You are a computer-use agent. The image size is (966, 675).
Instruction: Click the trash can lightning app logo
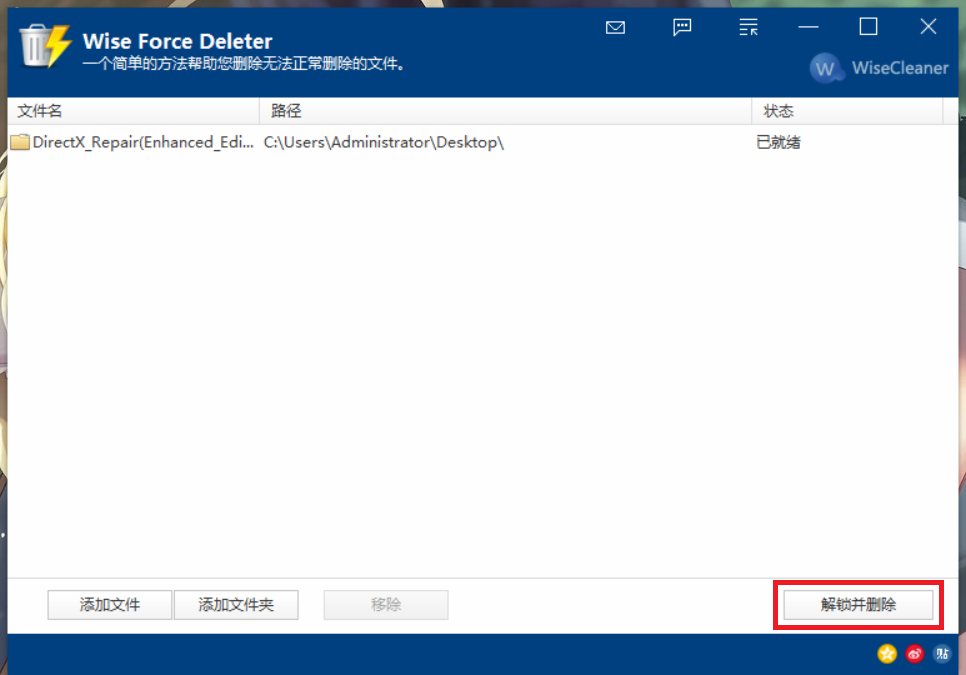pos(45,45)
